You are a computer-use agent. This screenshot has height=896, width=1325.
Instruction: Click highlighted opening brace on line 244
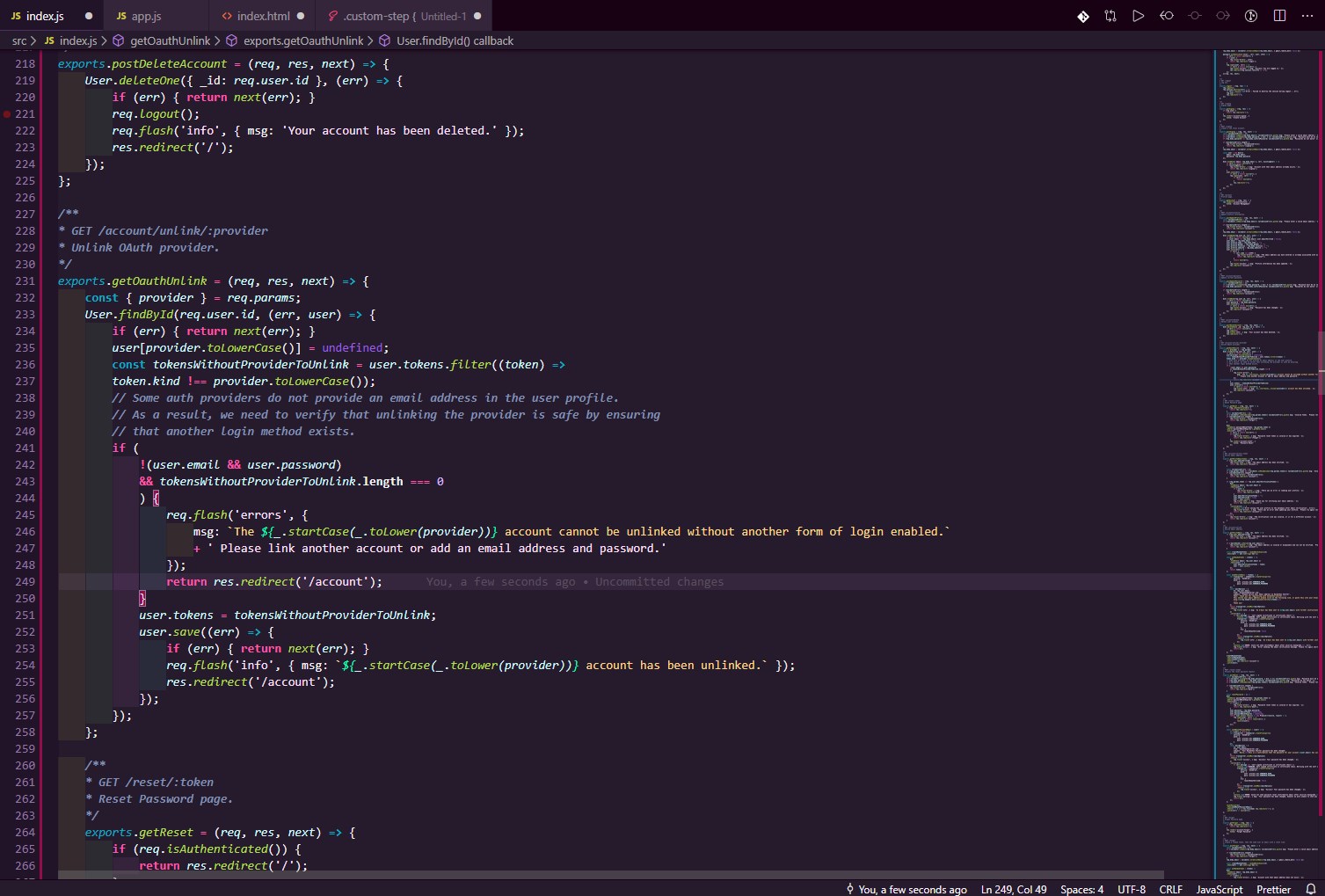point(156,499)
